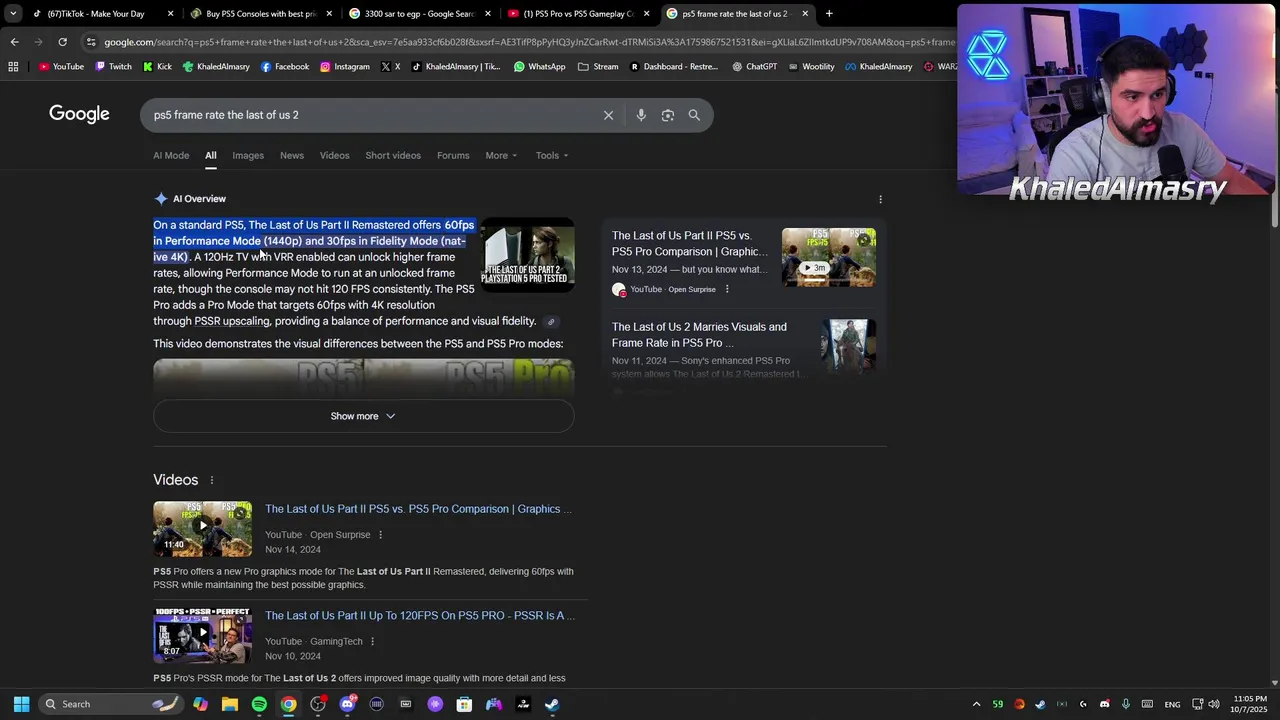Open three-dot menu beside GamingTech source

(372, 642)
